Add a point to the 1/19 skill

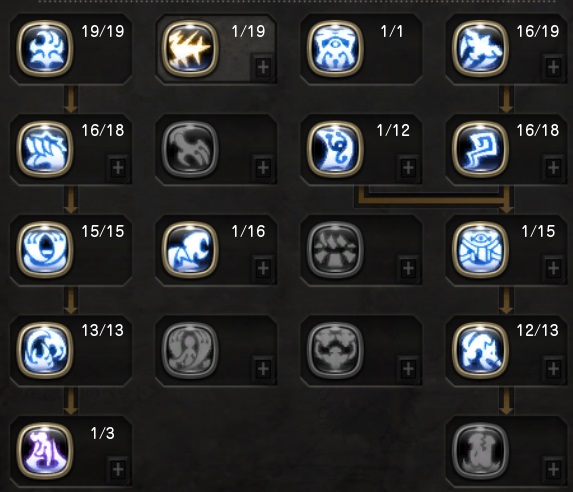click(263, 67)
